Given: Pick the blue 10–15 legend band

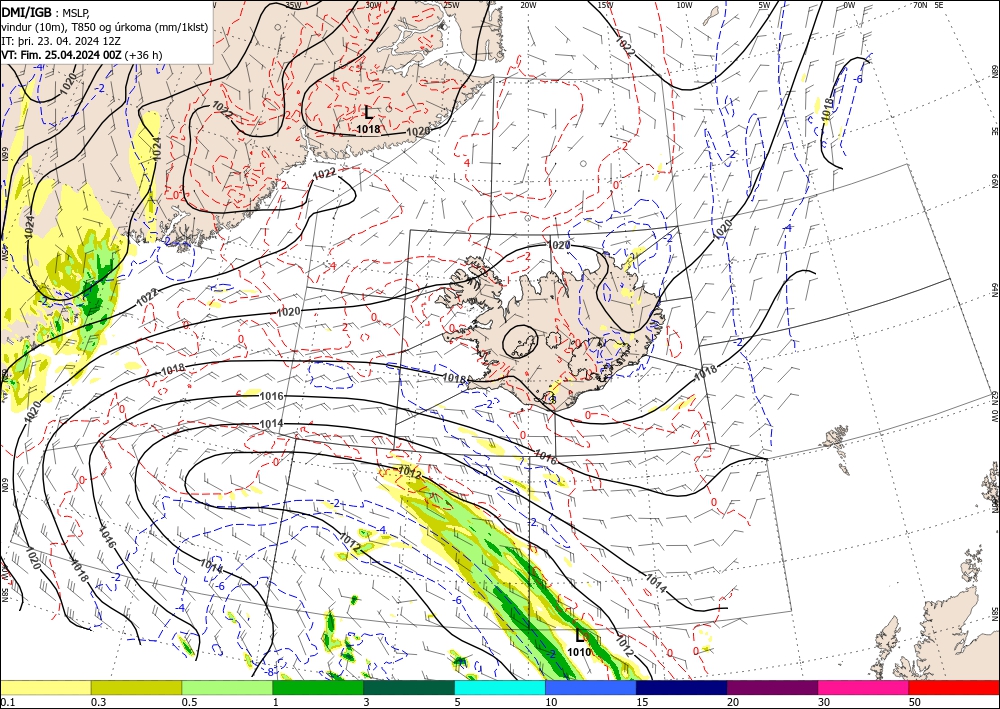Looking at the screenshot, I should (591, 687).
